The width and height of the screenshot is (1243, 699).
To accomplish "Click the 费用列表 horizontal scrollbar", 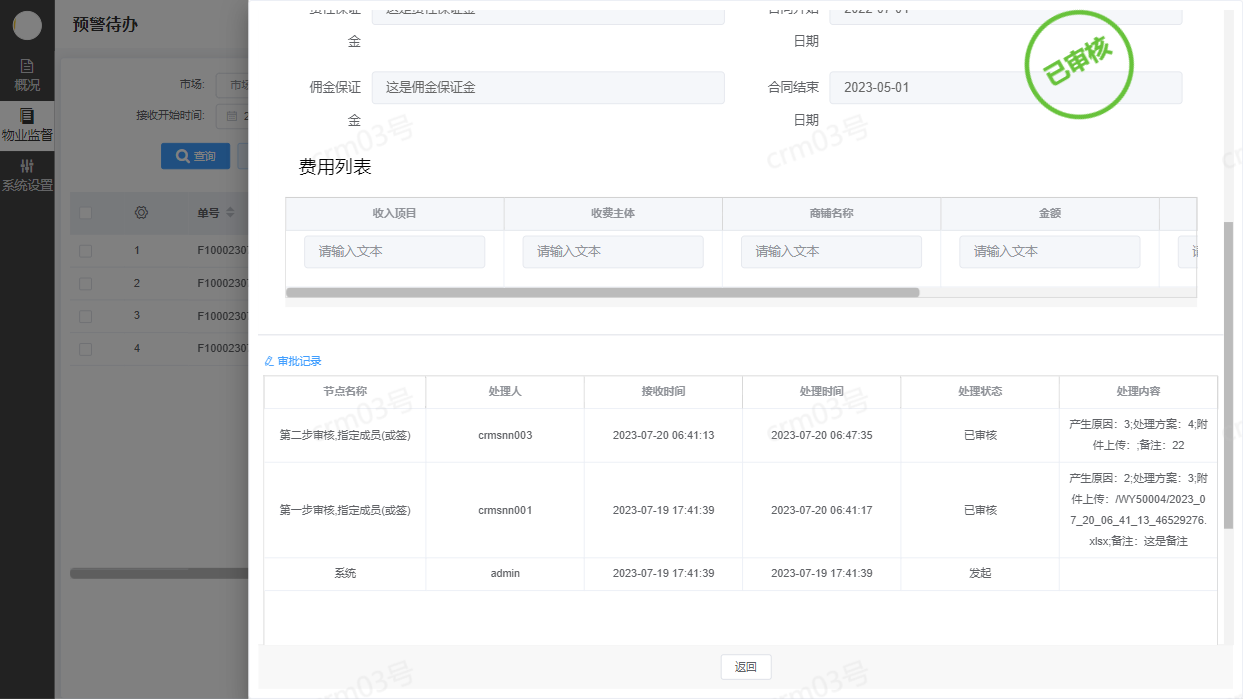I will [x=602, y=293].
